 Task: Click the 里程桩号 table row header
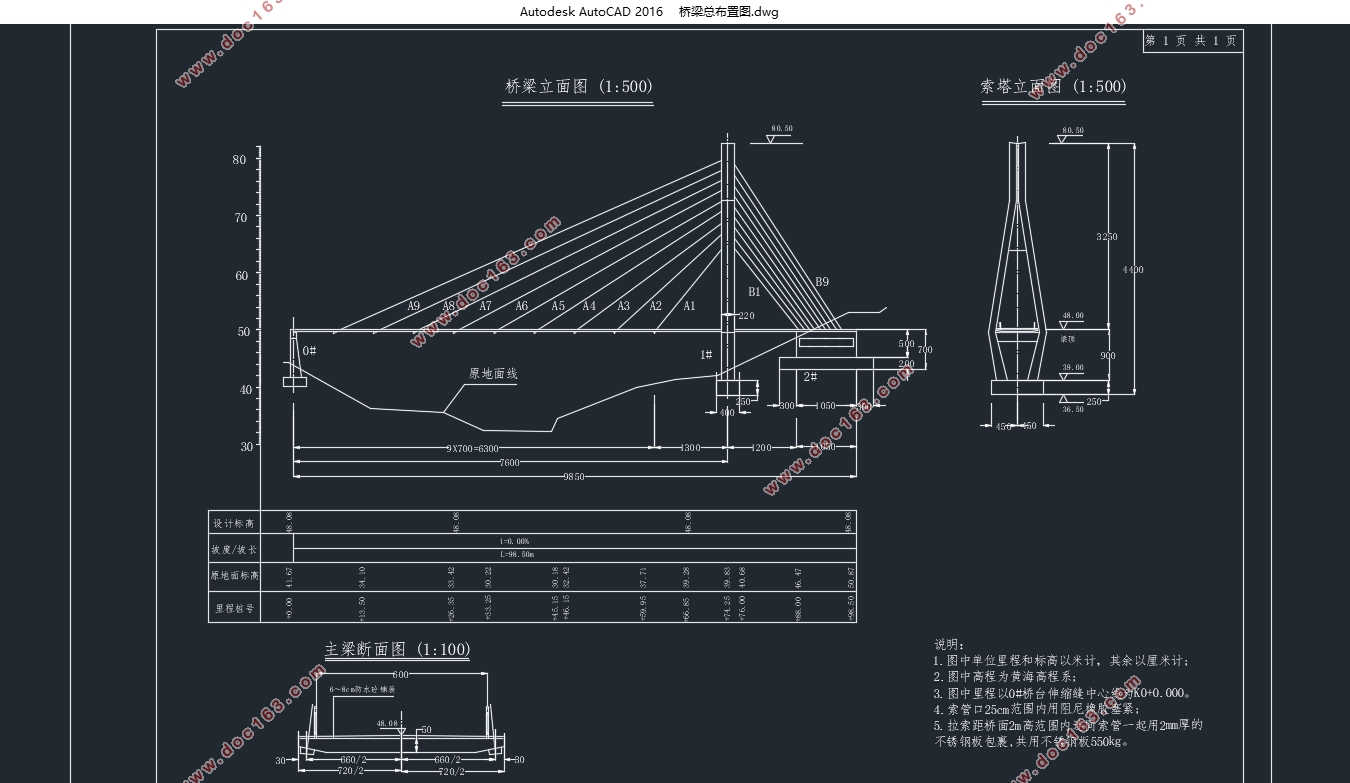pyautogui.click(x=234, y=607)
